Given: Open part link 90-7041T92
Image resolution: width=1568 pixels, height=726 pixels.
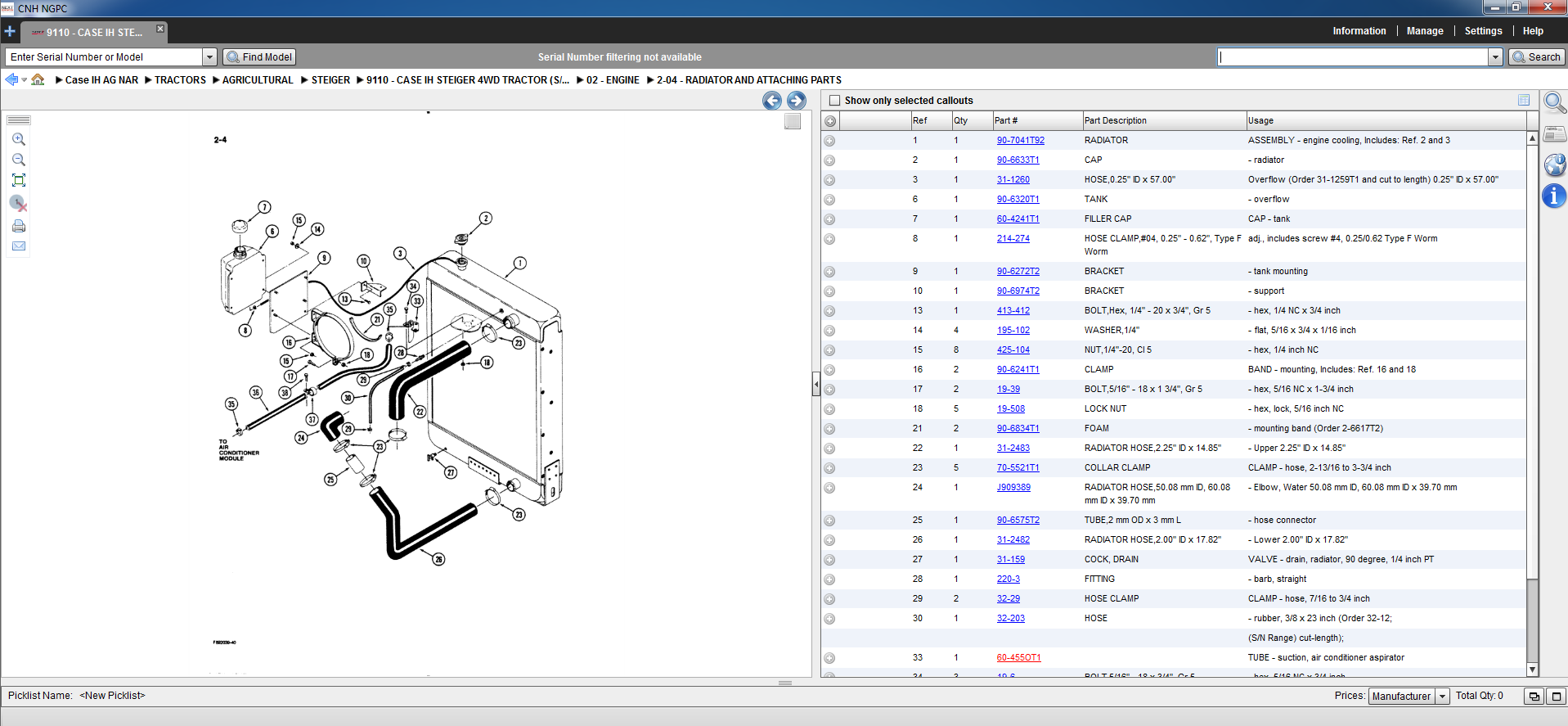Looking at the screenshot, I should click(1020, 141).
